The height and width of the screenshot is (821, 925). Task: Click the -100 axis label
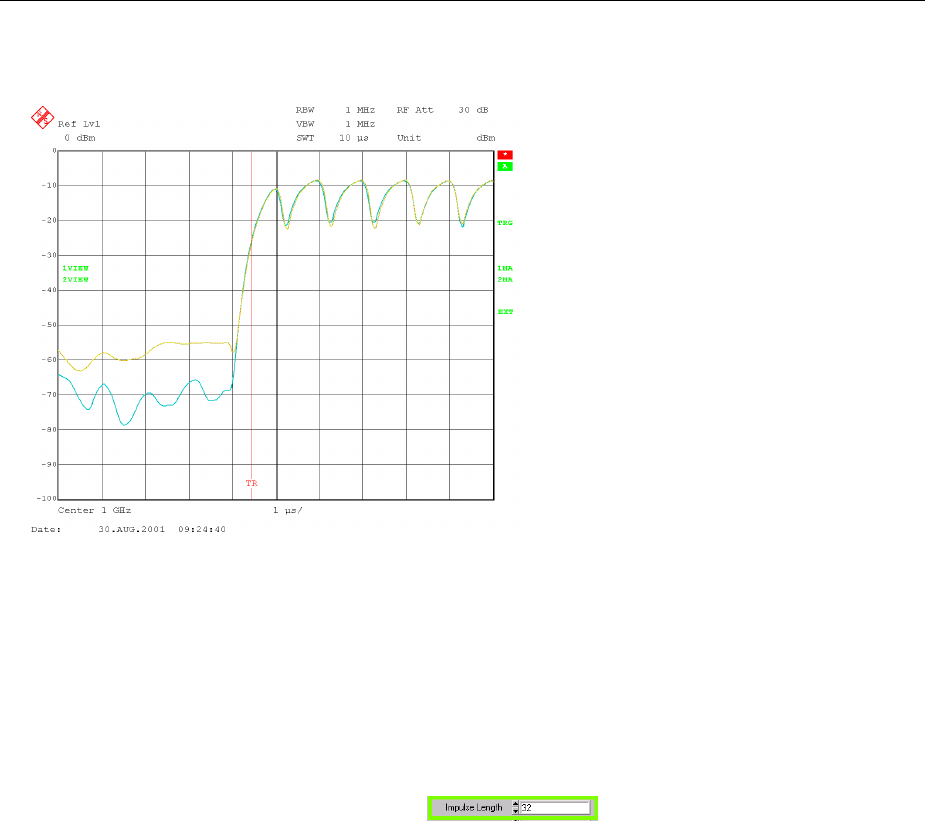point(47,498)
